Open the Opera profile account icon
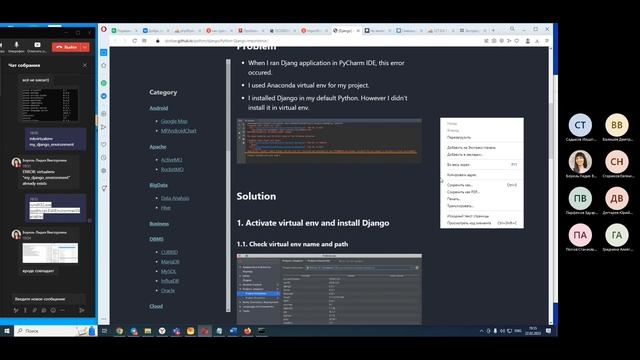This screenshot has height=360, width=640. click(x=528, y=41)
